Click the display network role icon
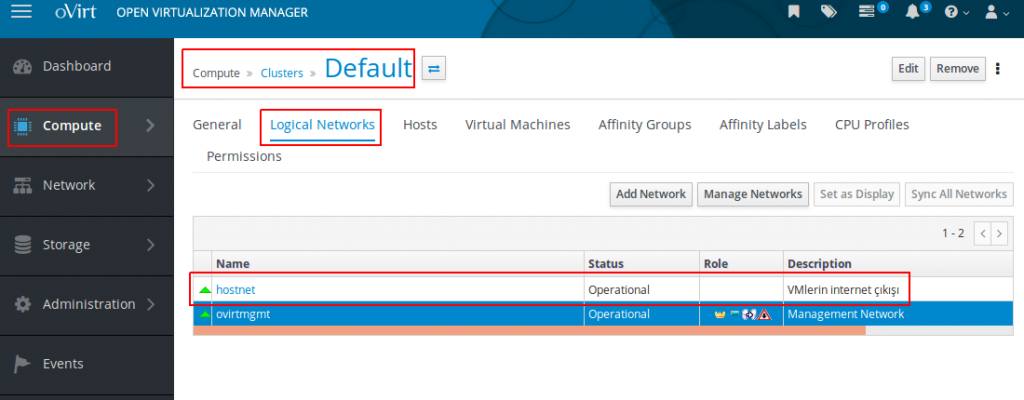Screen dimensions: 1024x400 point(735,314)
